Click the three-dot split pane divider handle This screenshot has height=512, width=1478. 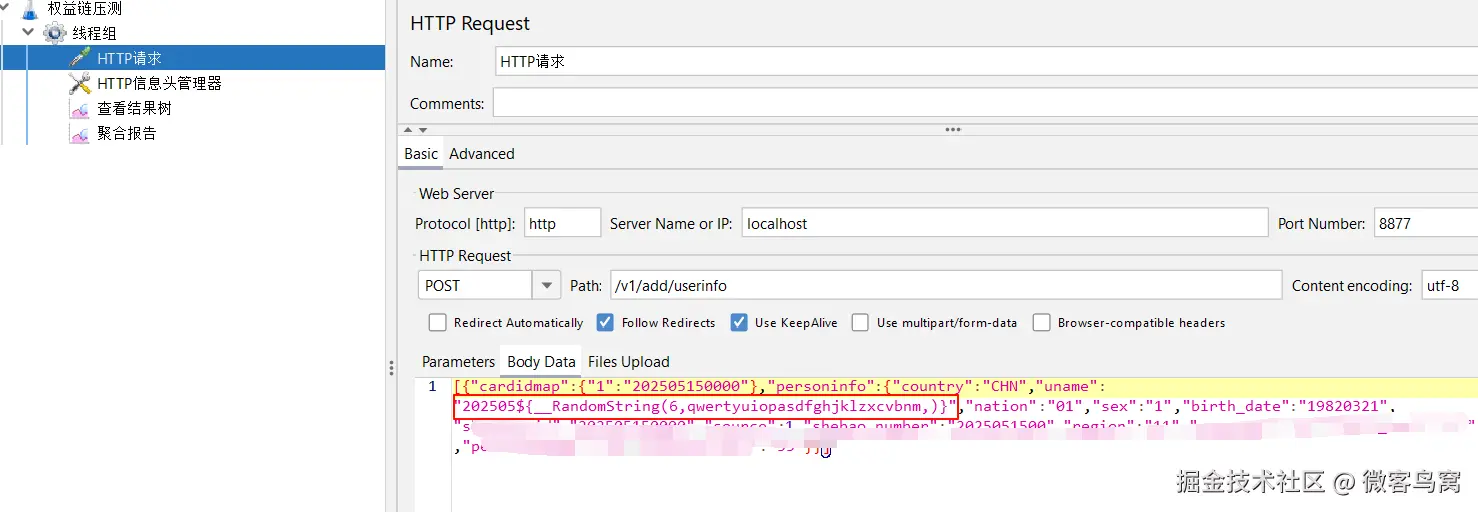[x=953, y=130]
